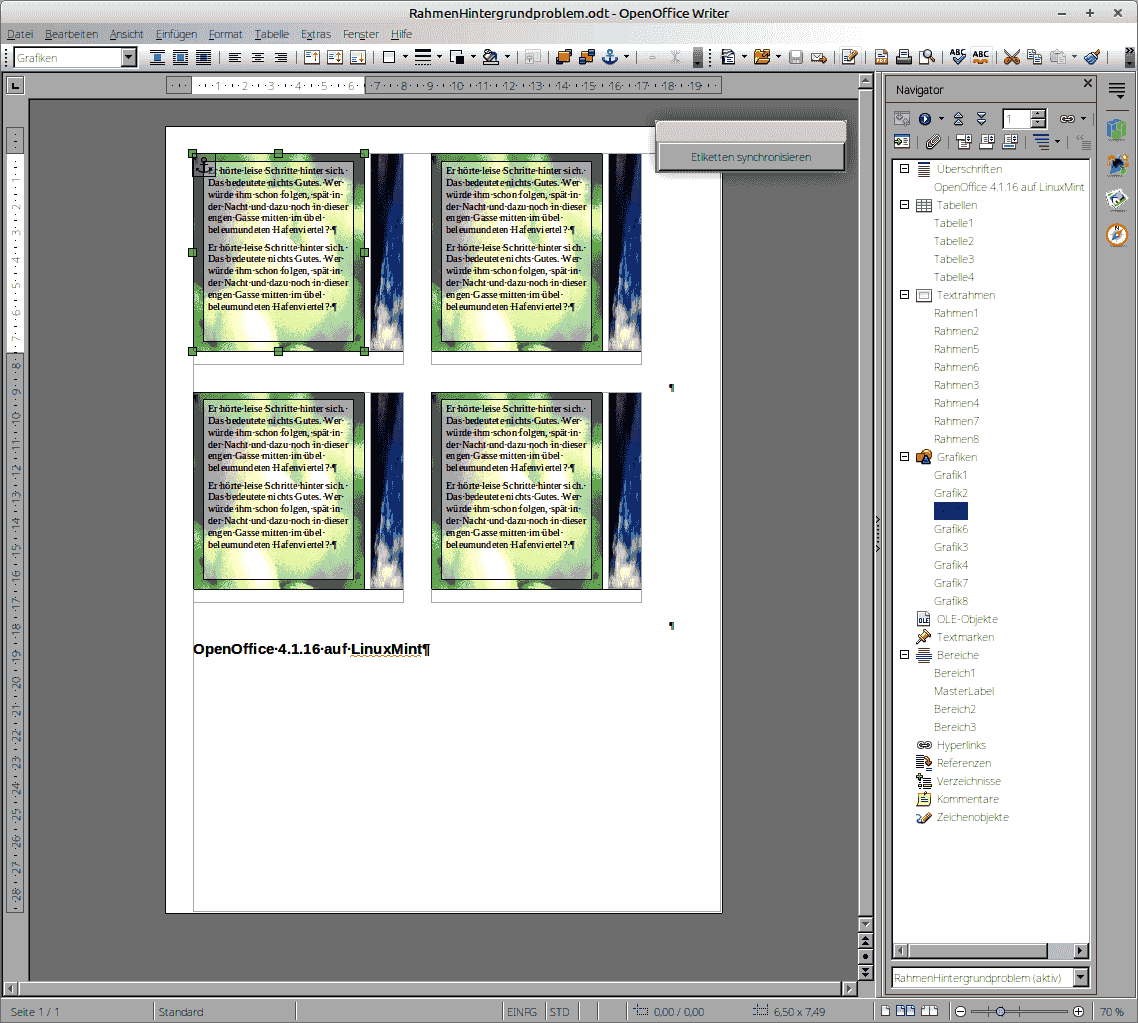Toggle Navigator content view

[901, 141]
